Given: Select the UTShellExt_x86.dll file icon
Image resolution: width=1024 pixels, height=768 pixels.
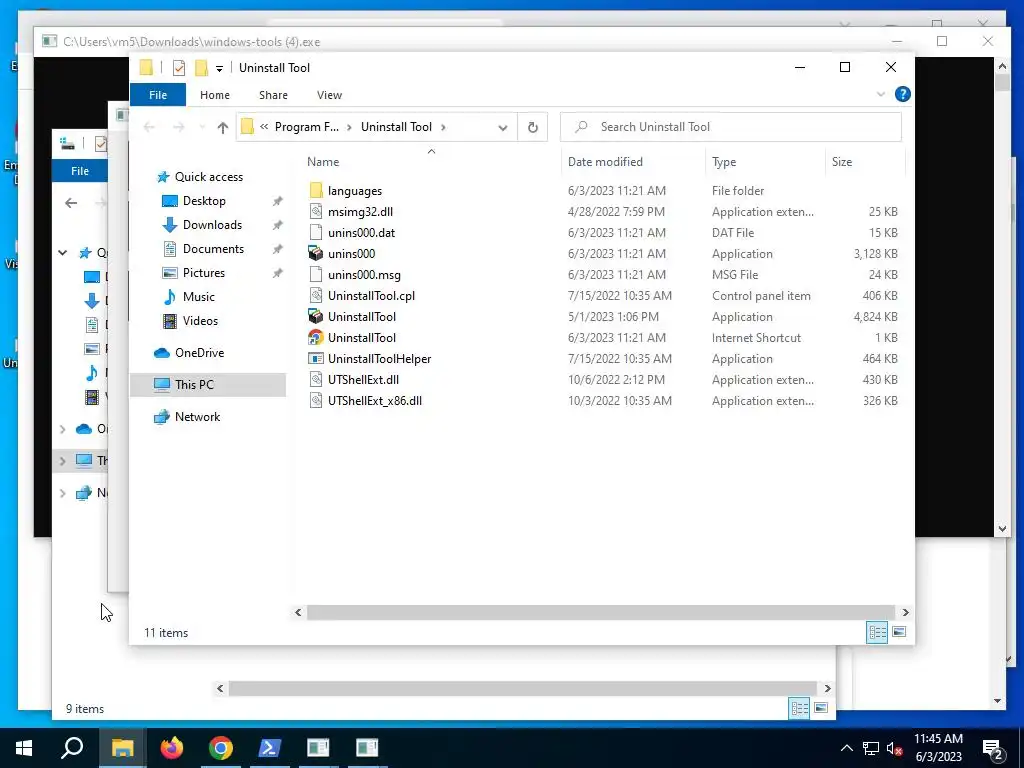Looking at the screenshot, I should [315, 400].
